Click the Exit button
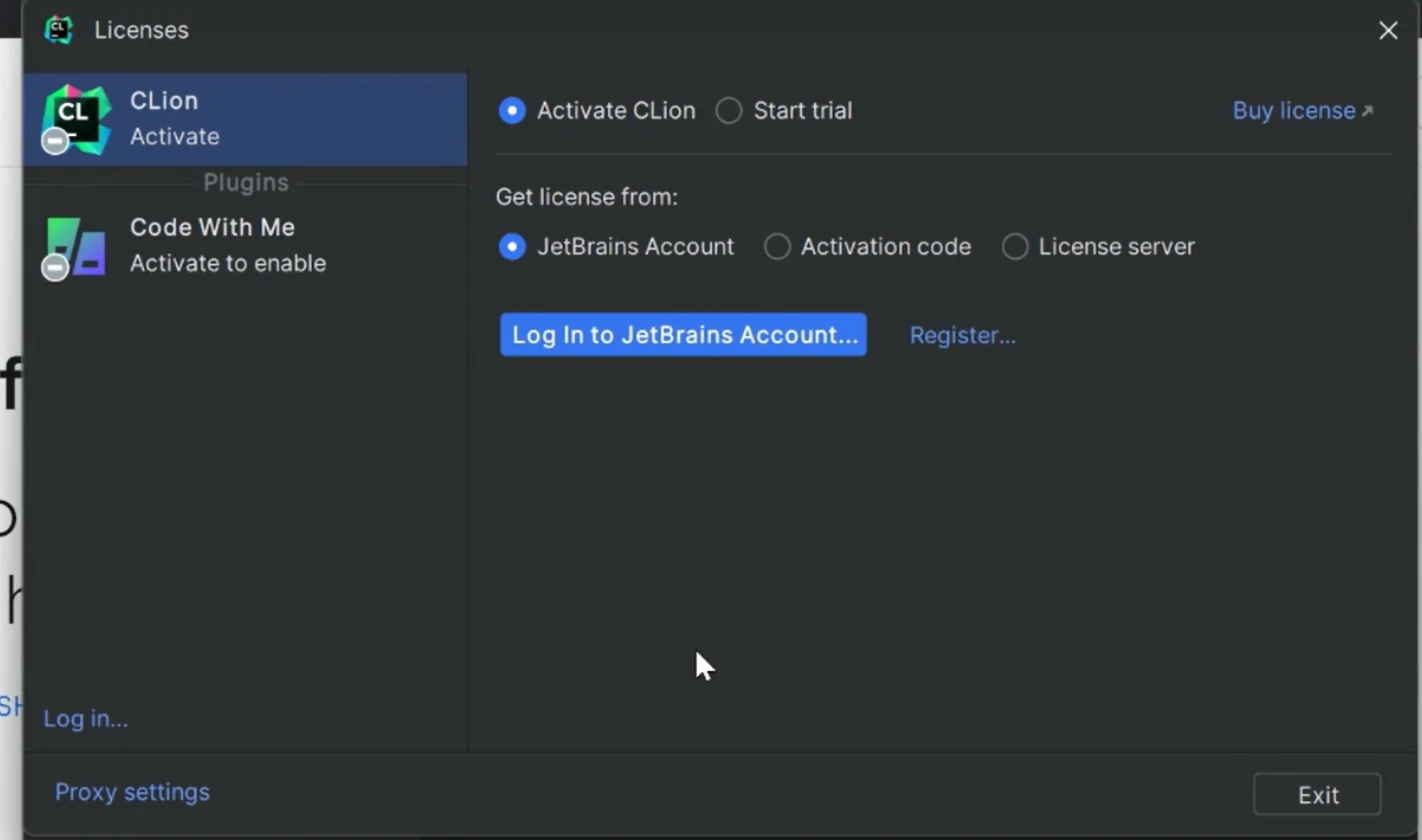 coord(1317,795)
